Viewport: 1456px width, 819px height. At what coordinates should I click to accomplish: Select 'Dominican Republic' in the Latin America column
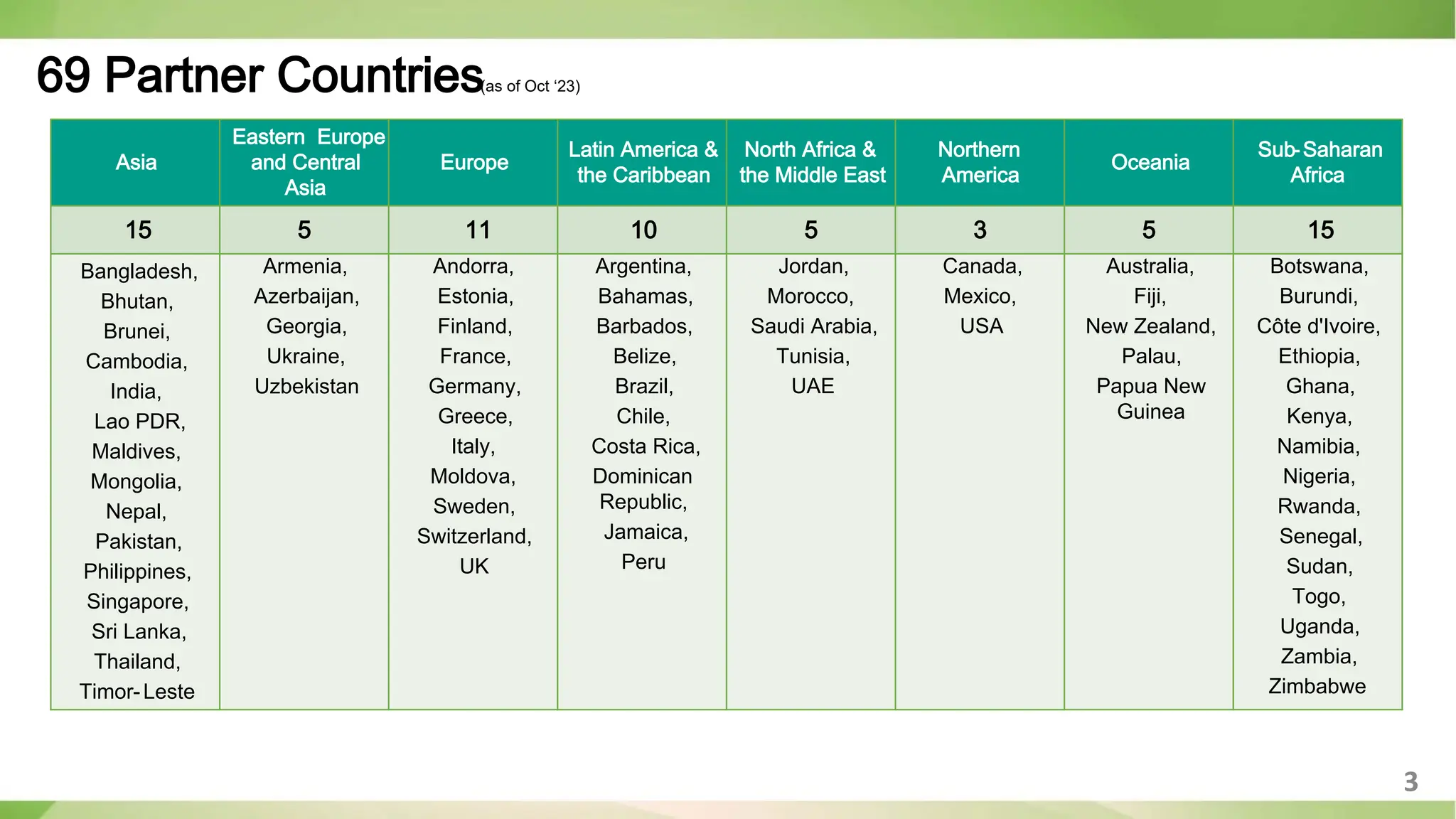tap(643, 489)
